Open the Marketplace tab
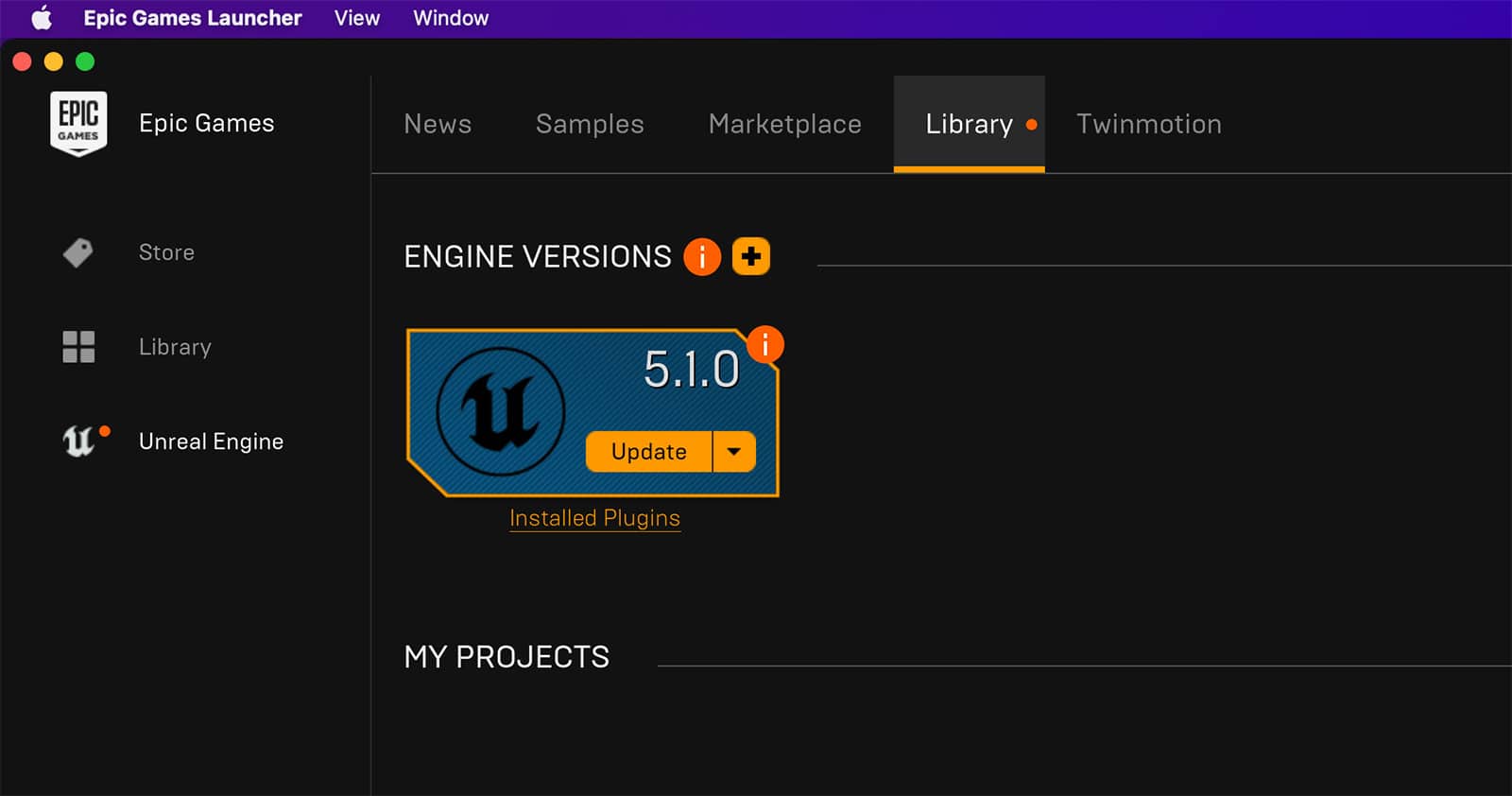The image size is (1512, 796). pyautogui.click(x=785, y=124)
